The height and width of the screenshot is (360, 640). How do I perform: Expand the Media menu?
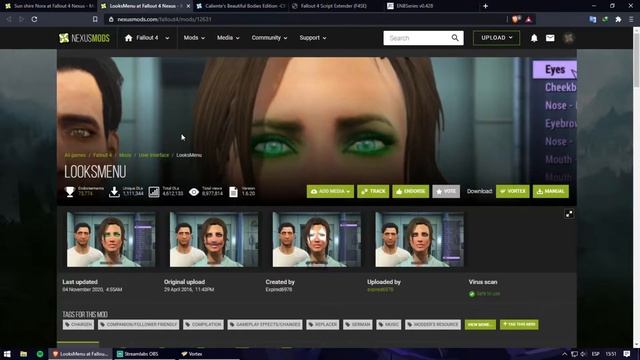(228, 38)
